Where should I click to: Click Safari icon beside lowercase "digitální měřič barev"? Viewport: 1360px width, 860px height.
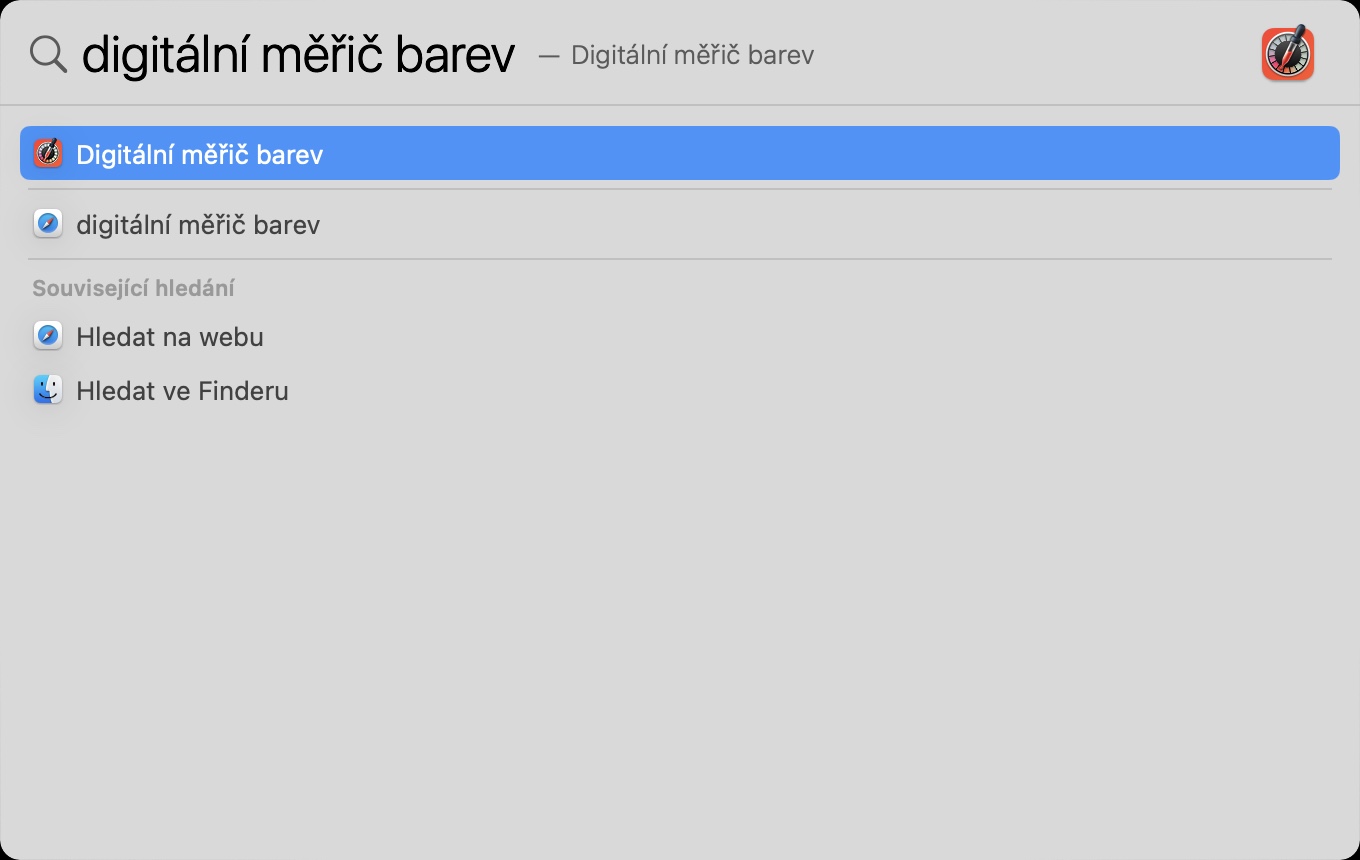(48, 223)
